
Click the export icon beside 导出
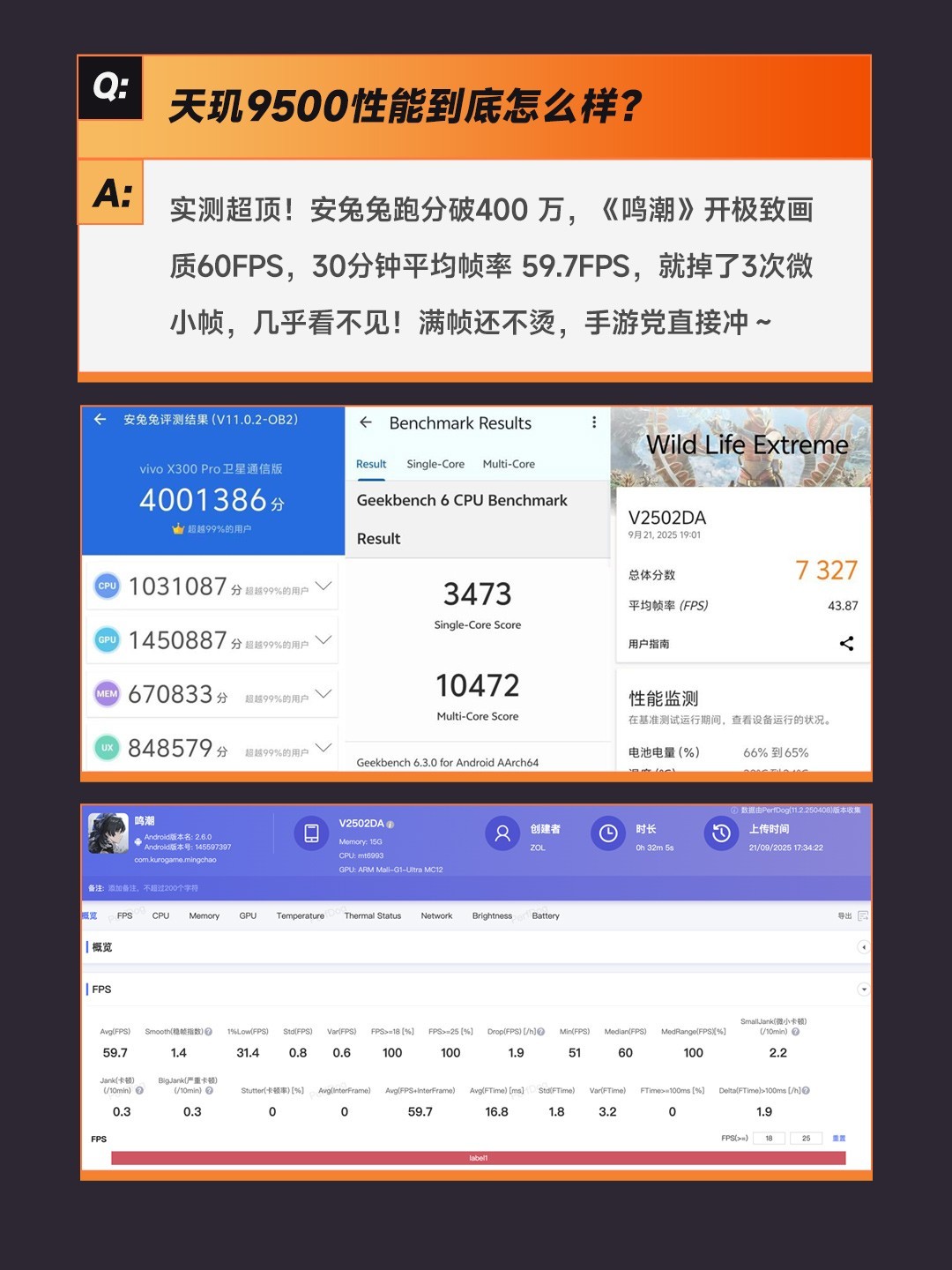(863, 915)
